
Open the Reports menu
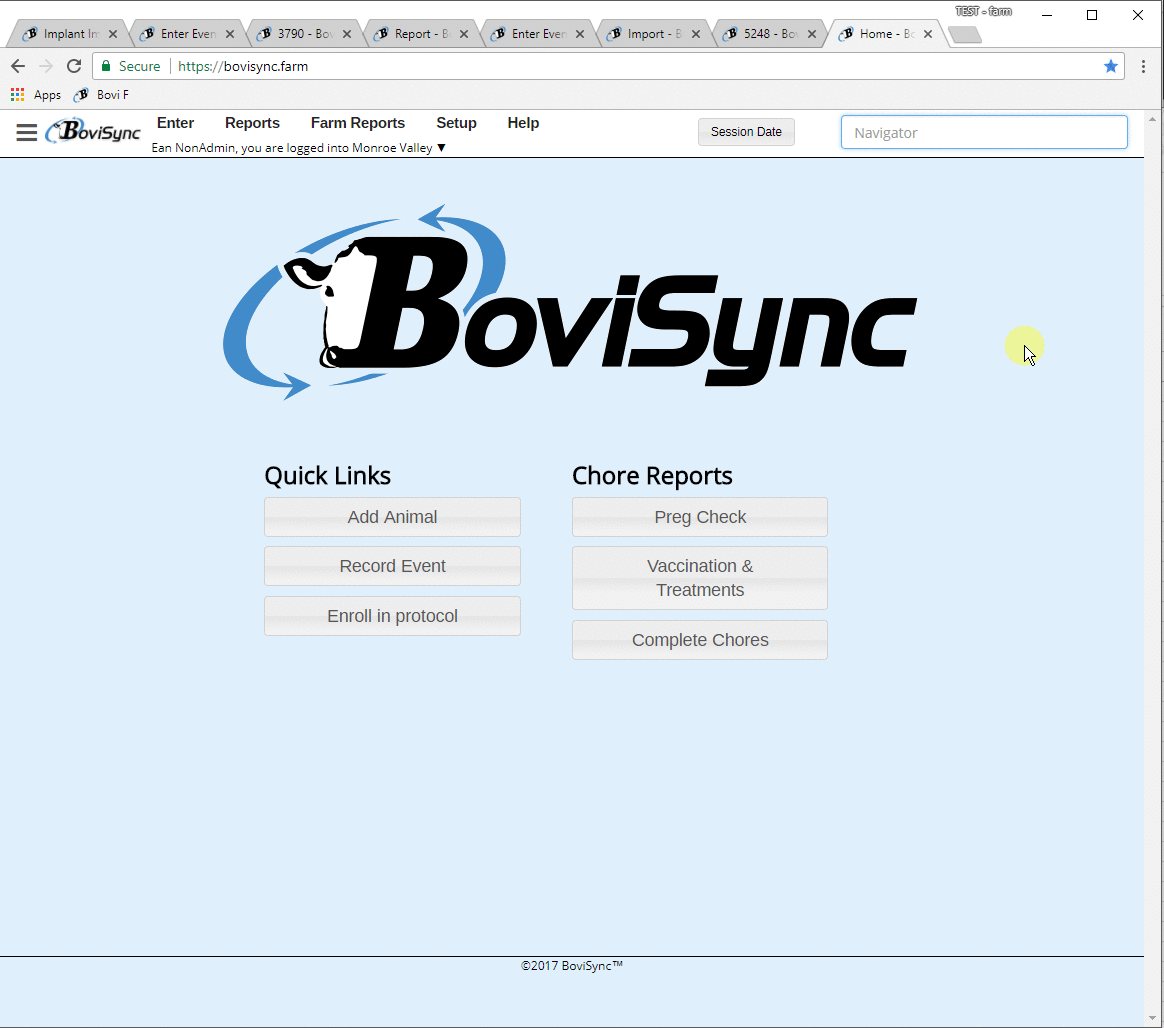tap(252, 123)
